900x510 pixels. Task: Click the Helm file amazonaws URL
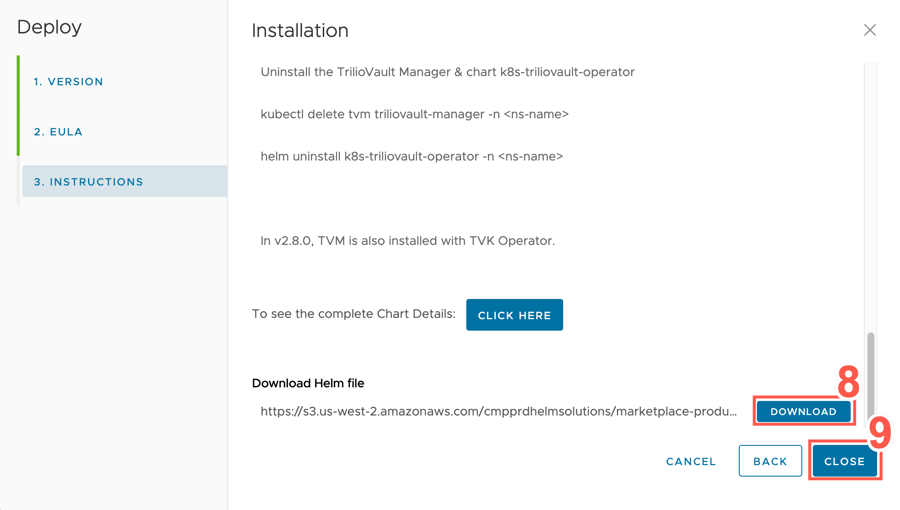pos(498,411)
